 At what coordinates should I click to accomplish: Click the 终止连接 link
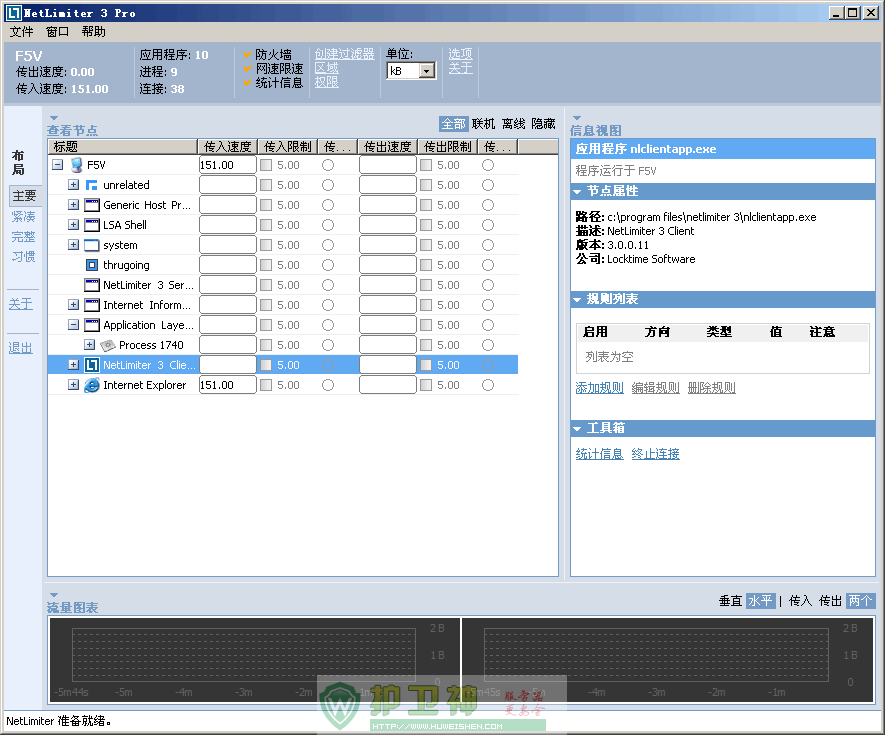point(655,454)
